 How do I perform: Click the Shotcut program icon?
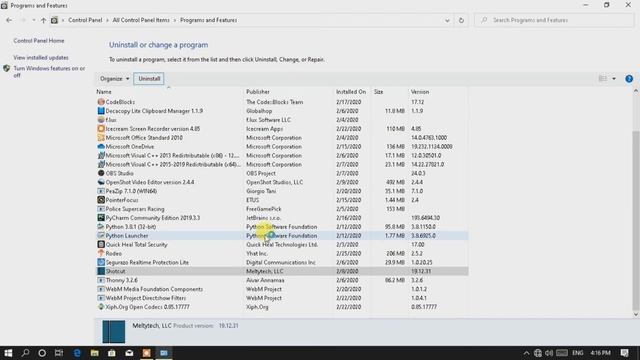(x=101, y=271)
